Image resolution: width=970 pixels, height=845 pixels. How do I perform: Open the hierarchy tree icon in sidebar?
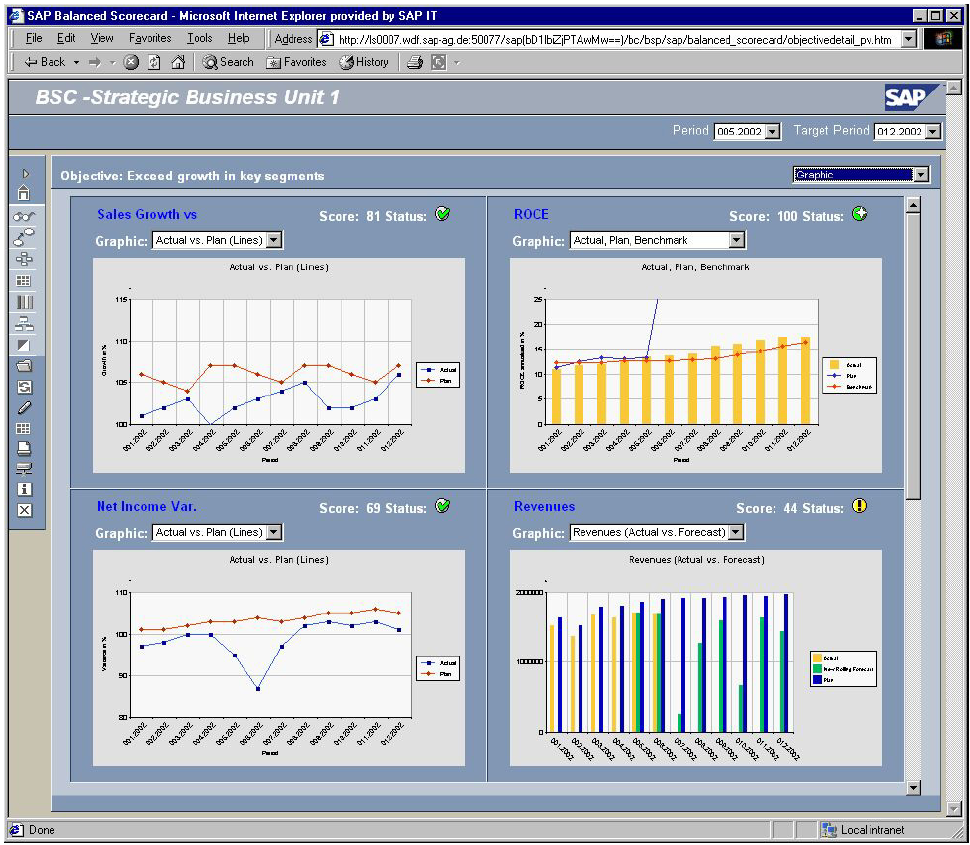point(24,324)
